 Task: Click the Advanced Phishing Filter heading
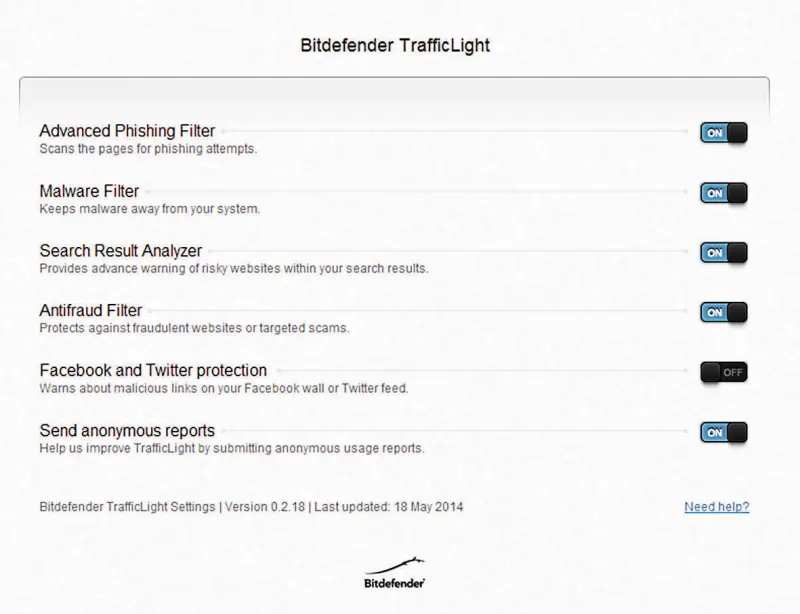coord(127,131)
